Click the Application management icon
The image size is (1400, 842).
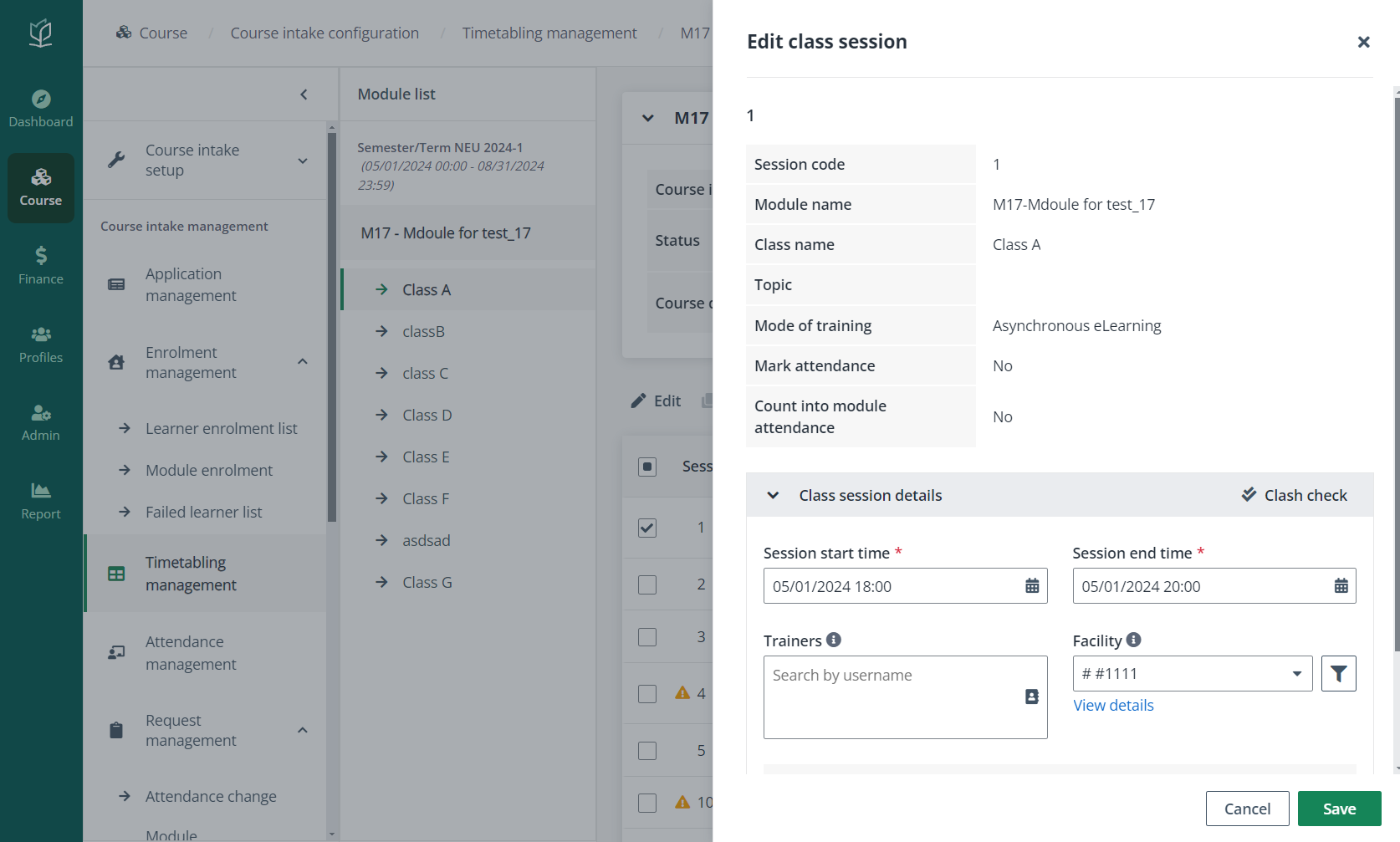click(116, 284)
